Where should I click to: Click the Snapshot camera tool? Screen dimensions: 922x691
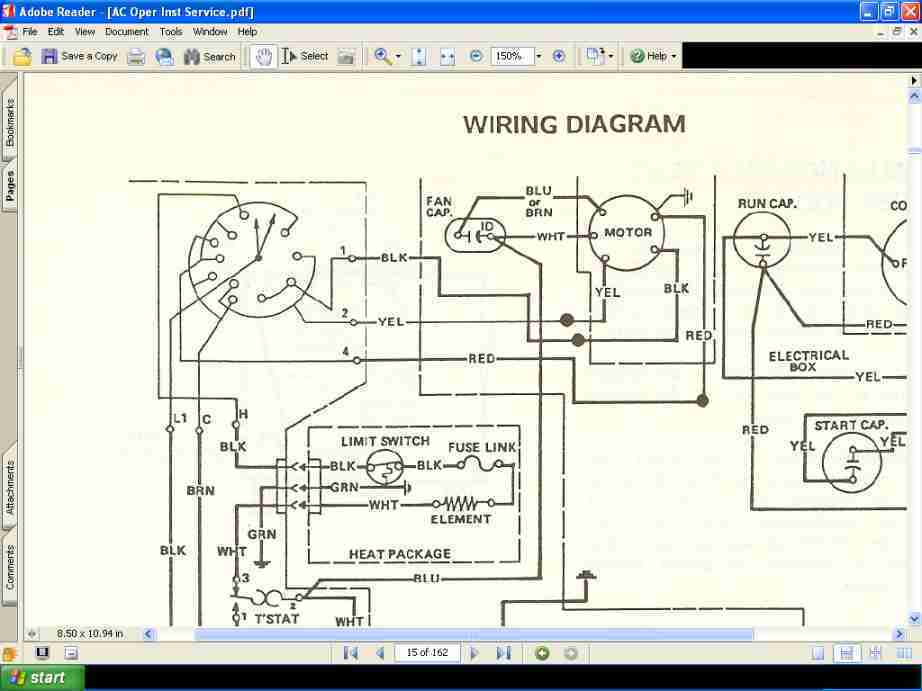pyautogui.click(x=346, y=57)
